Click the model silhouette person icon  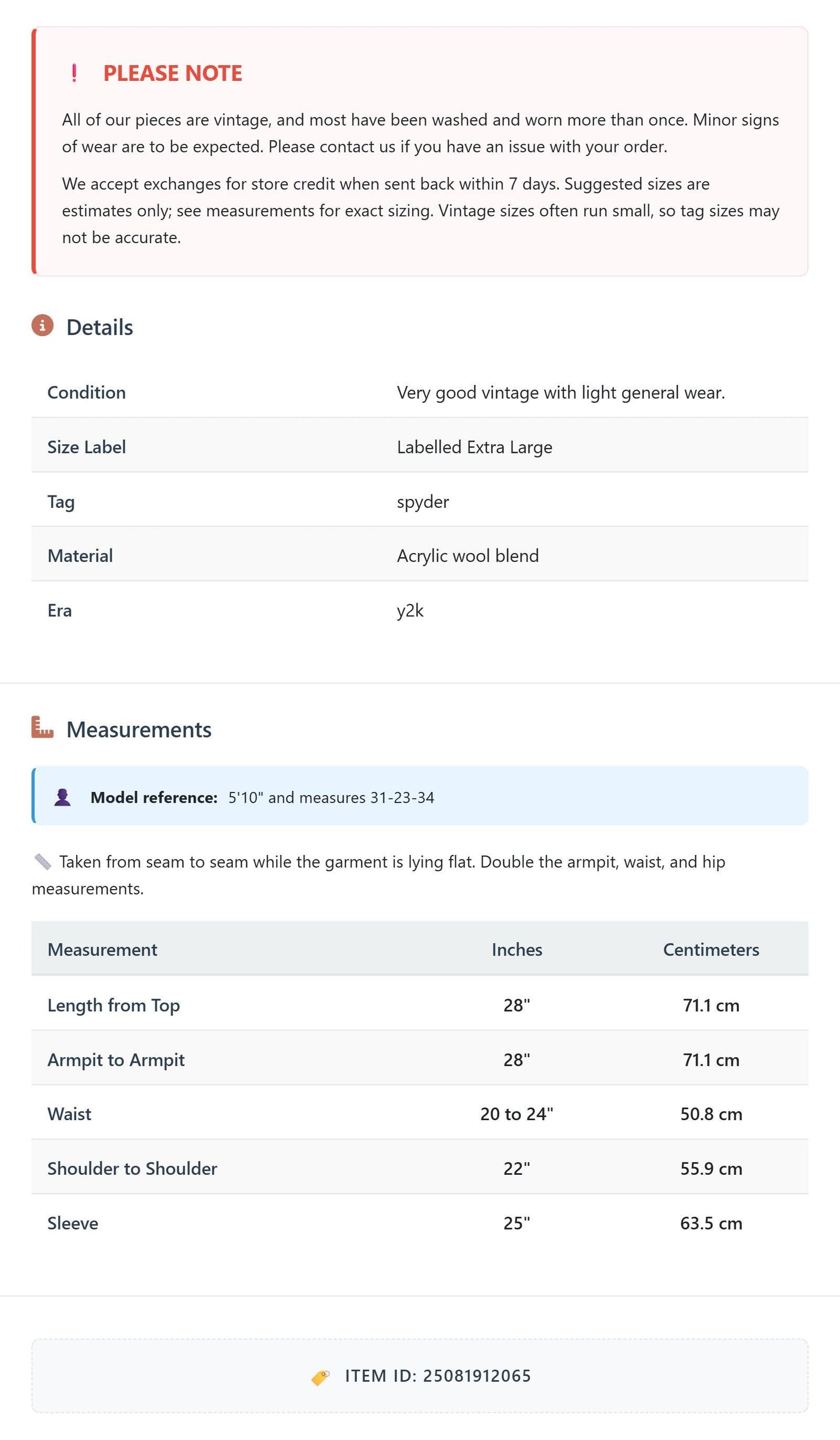63,797
